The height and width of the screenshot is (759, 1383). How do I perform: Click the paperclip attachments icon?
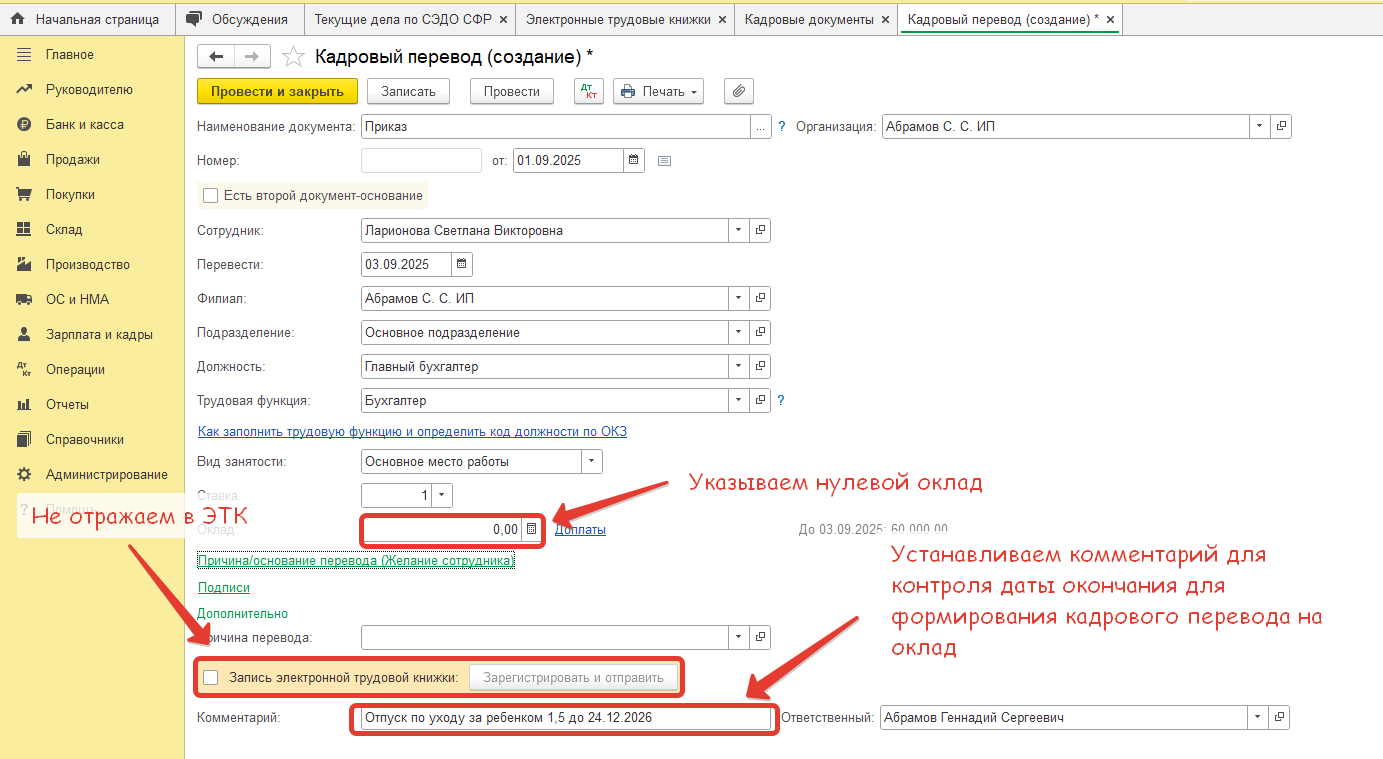click(738, 91)
